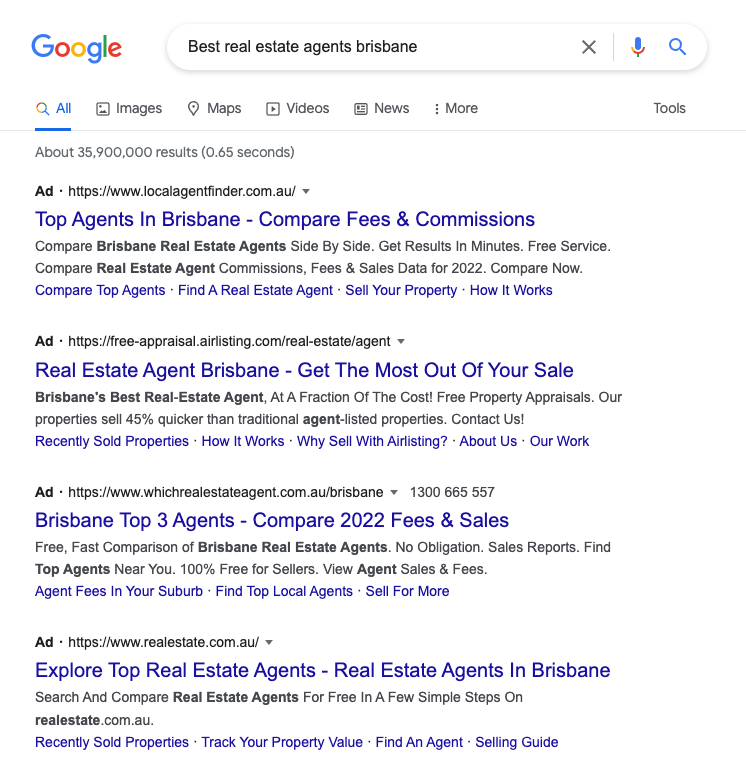Click the Google logo
This screenshot has height=766, width=746.
tap(77, 48)
